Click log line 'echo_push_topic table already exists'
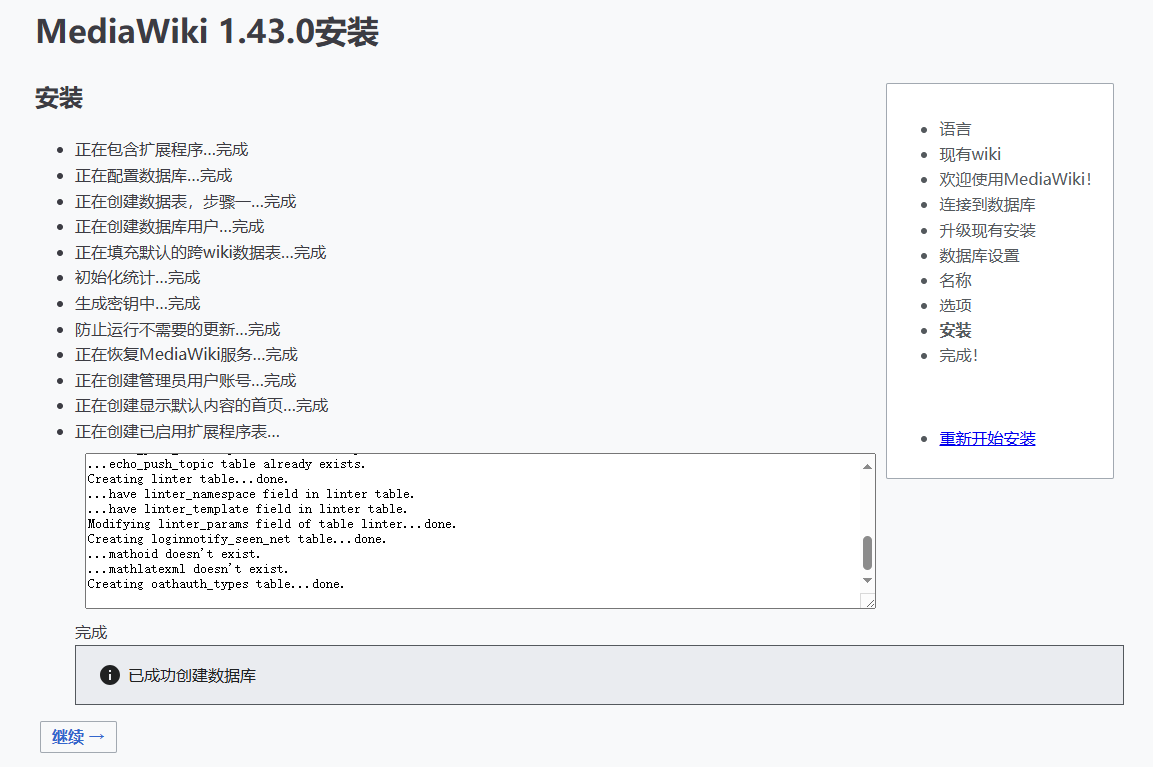Image resolution: width=1153 pixels, height=767 pixels. pos(226,464)
